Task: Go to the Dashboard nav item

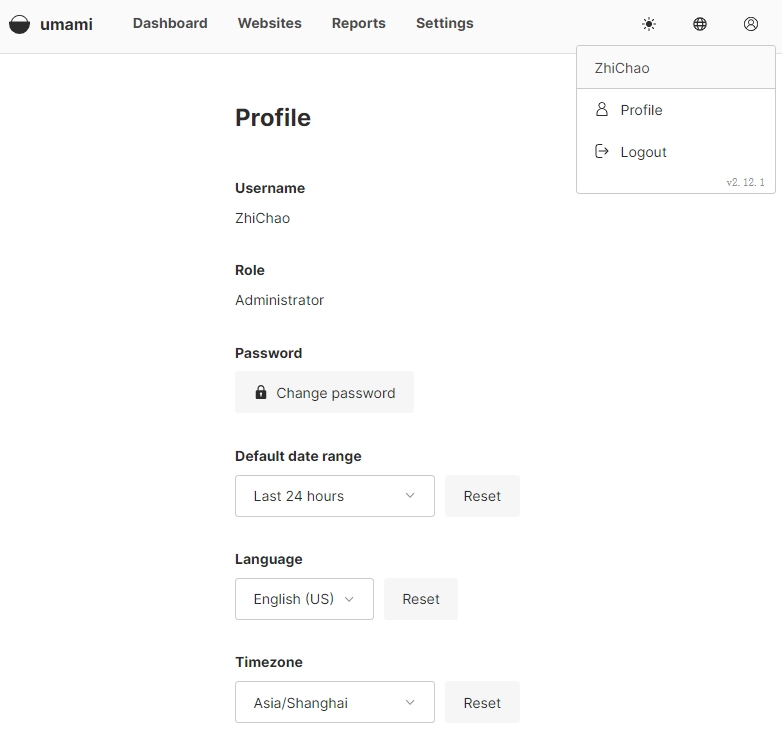Action: click(170, 23)
